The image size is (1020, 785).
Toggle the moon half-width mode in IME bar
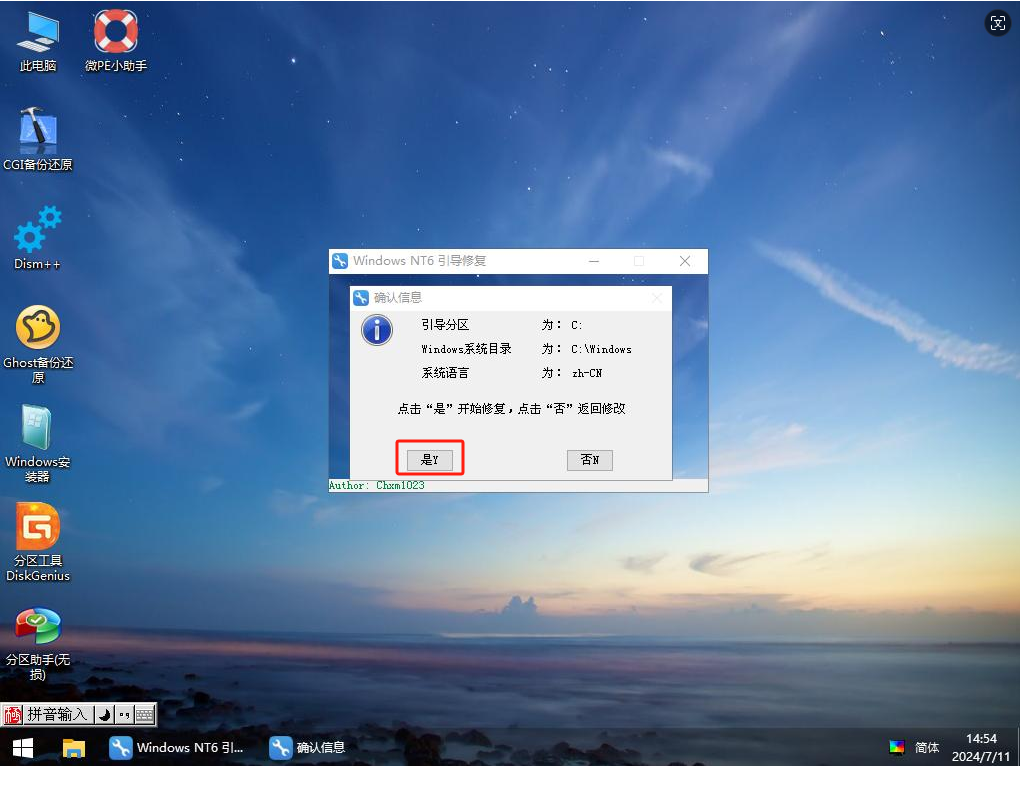[104, 715]
